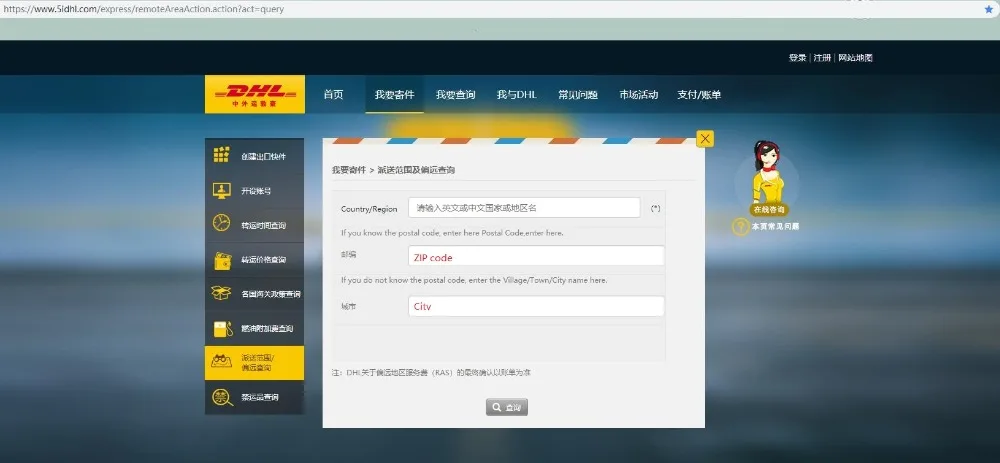Screen dimensions: 1000x463
Task: Click the 查询 search button
Action: (x=507, y=407)
